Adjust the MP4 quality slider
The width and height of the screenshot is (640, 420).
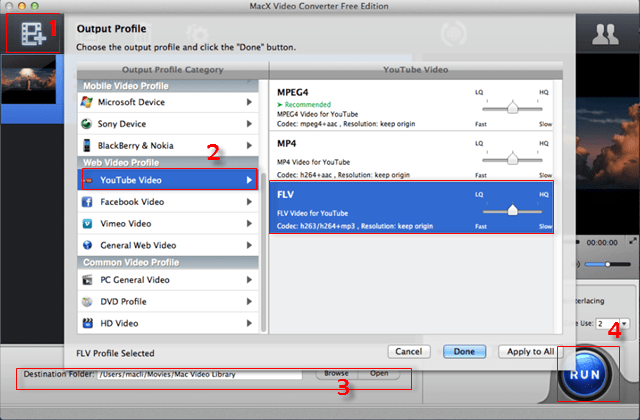(x=512, y=159)
